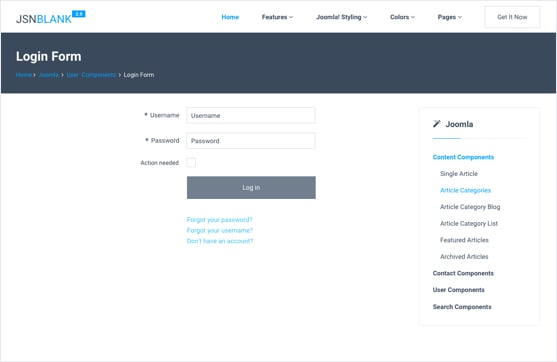
Task: Focus the Password input field
Action: [251, 141]
